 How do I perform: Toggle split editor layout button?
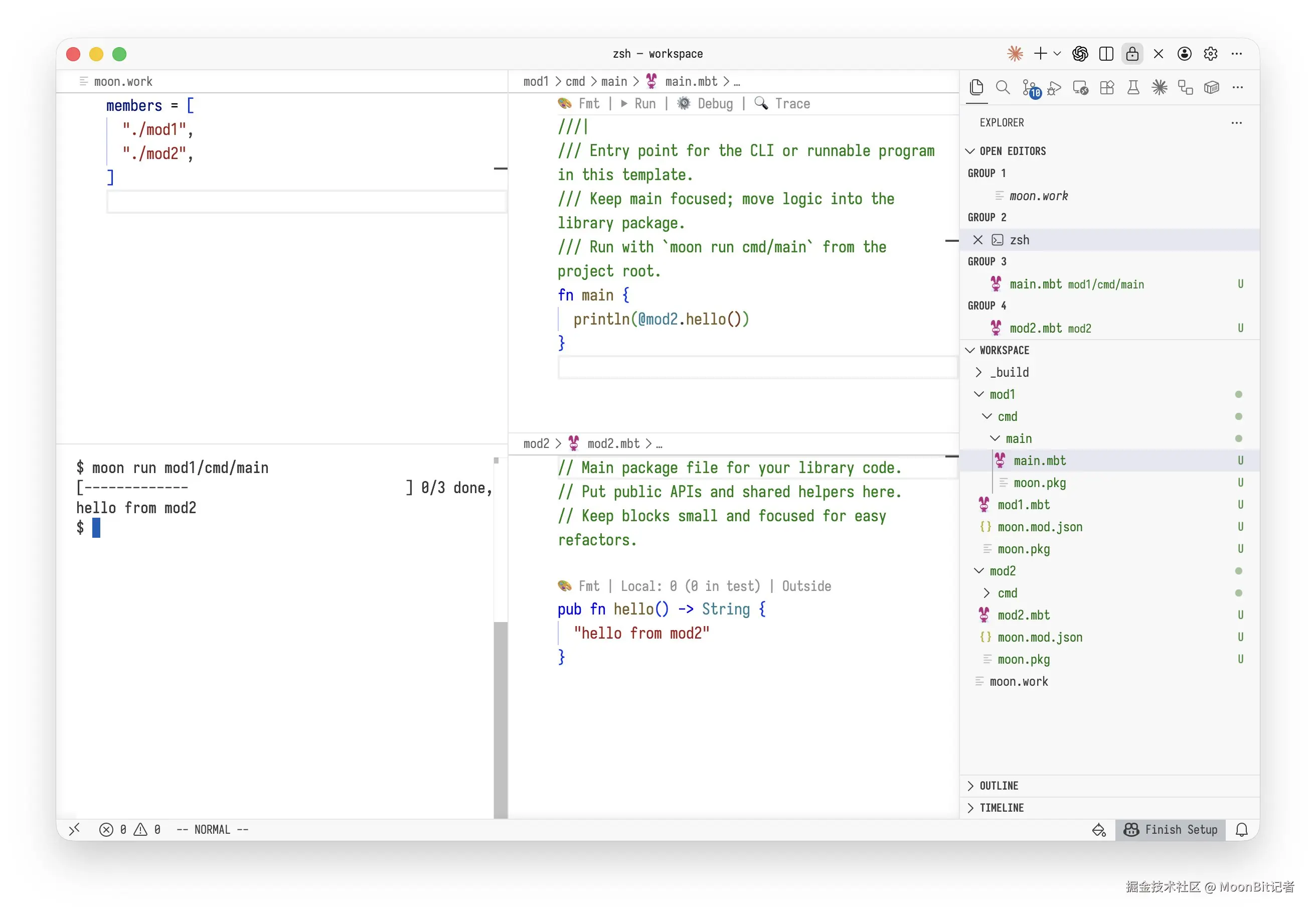click(1106, 54)
